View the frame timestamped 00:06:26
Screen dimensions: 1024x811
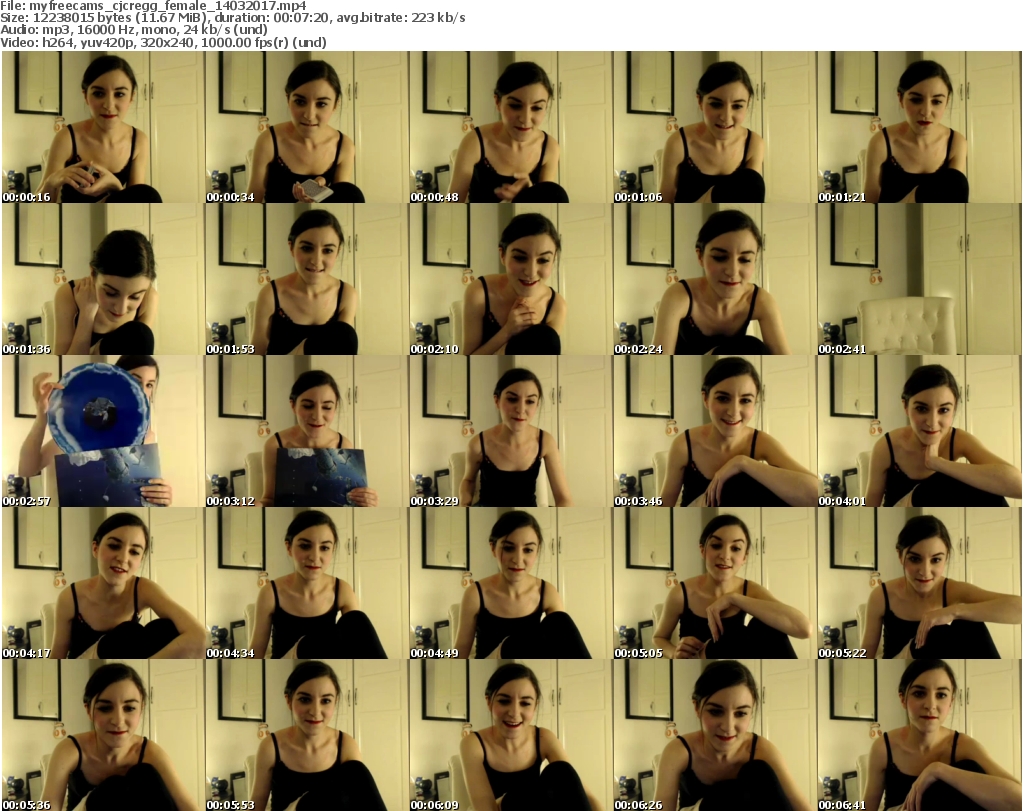[714, 735]
